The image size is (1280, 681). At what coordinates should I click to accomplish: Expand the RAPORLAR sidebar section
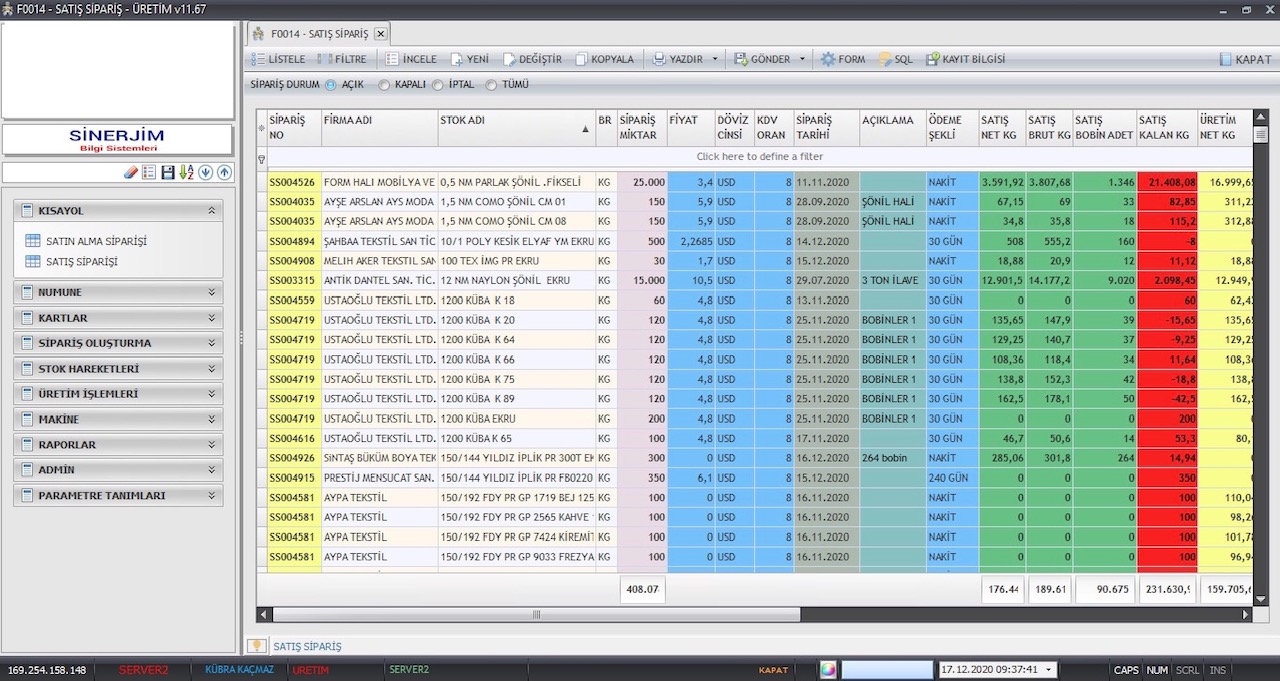[118, 445]
